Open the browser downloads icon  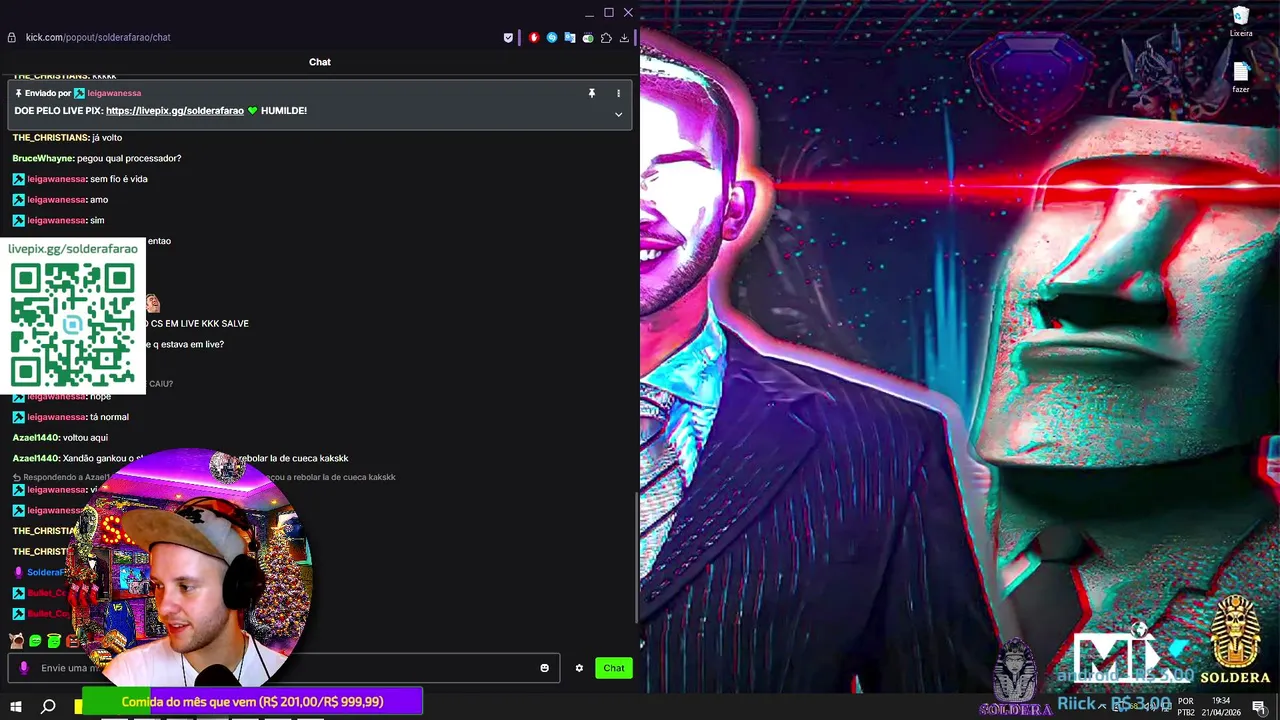point(624,38)
